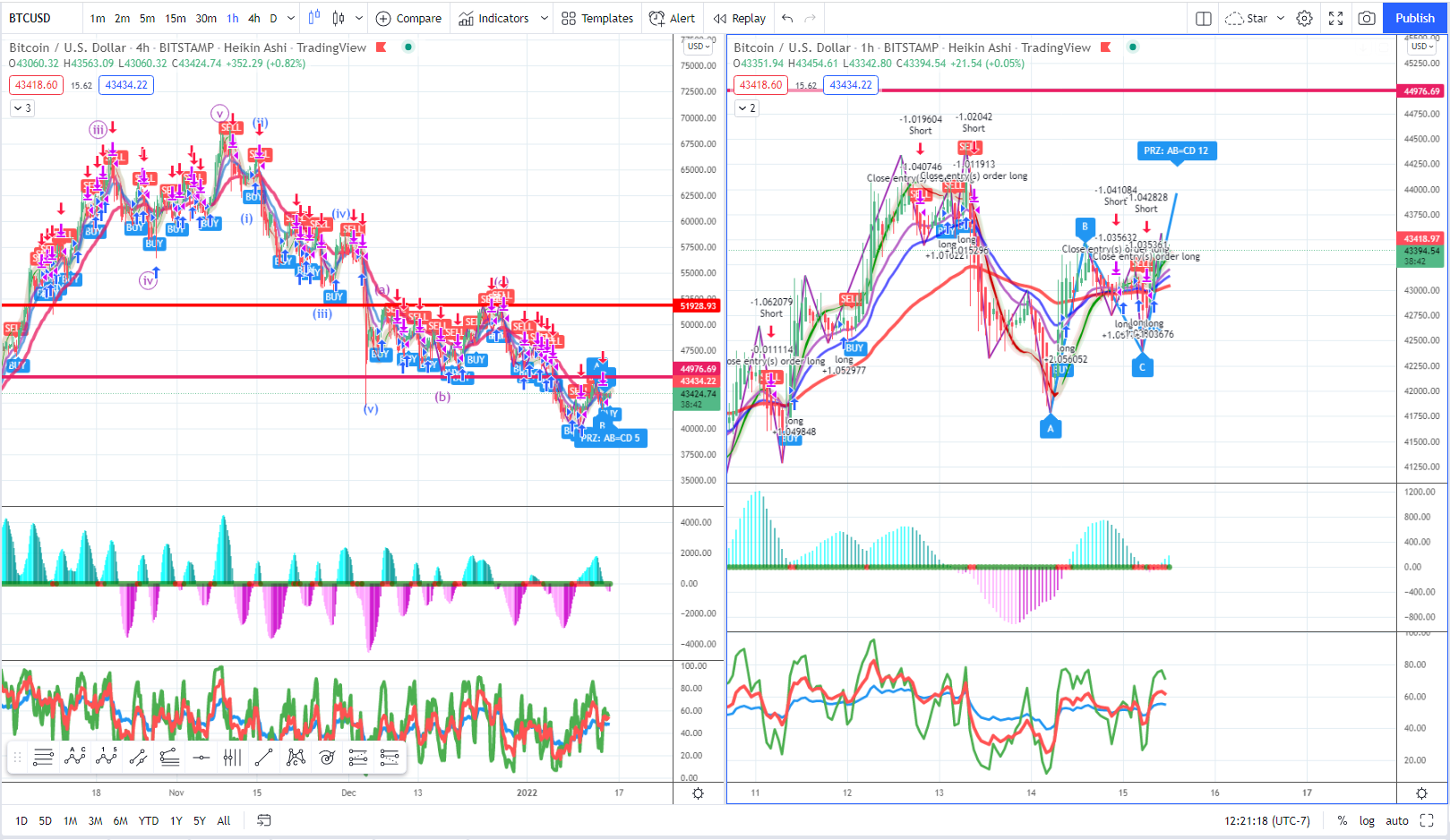This screenshot has height=840, width=1450.
Task: Select the Elliott 12345 wave tool
Action: click(107, 758)
